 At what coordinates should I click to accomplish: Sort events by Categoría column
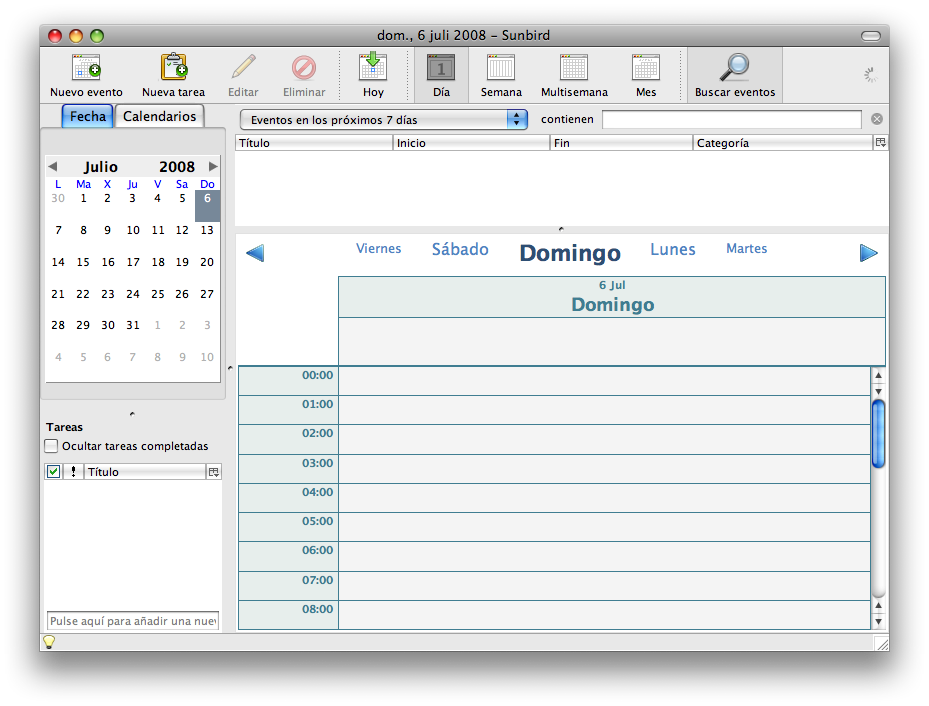point(783,143)
